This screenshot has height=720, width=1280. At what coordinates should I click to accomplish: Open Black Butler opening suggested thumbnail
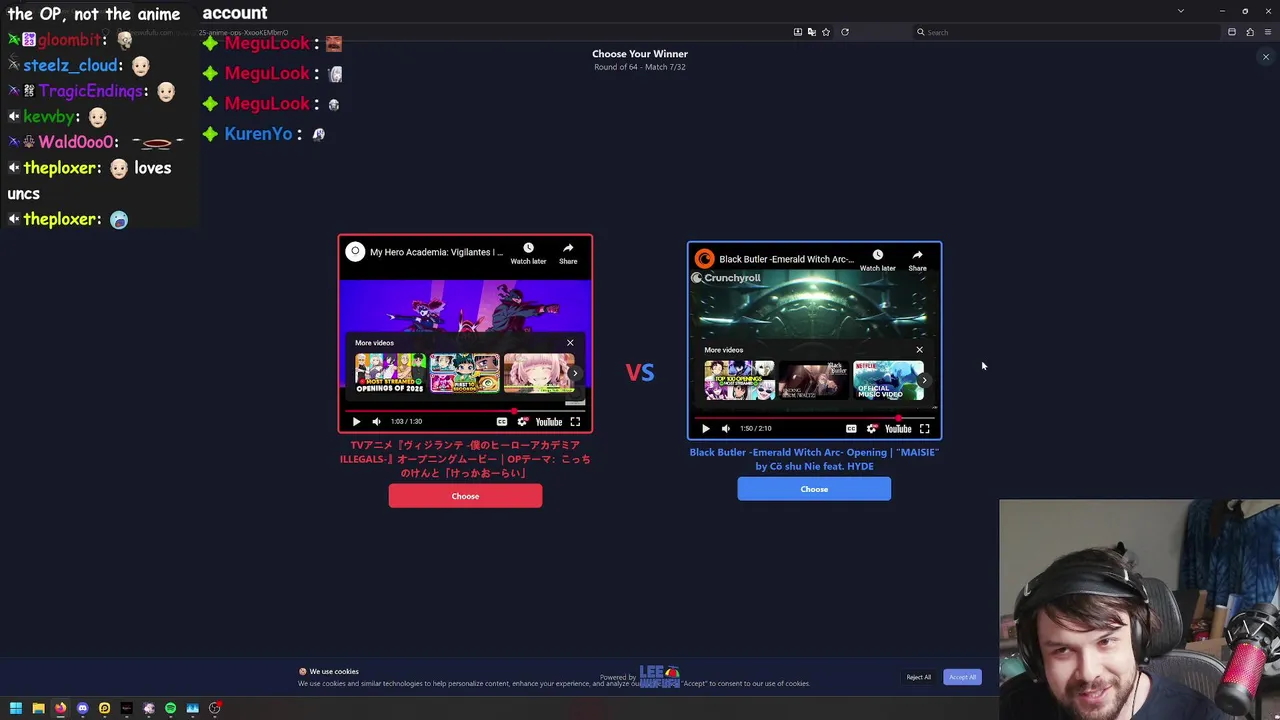[x=814, y=381]
